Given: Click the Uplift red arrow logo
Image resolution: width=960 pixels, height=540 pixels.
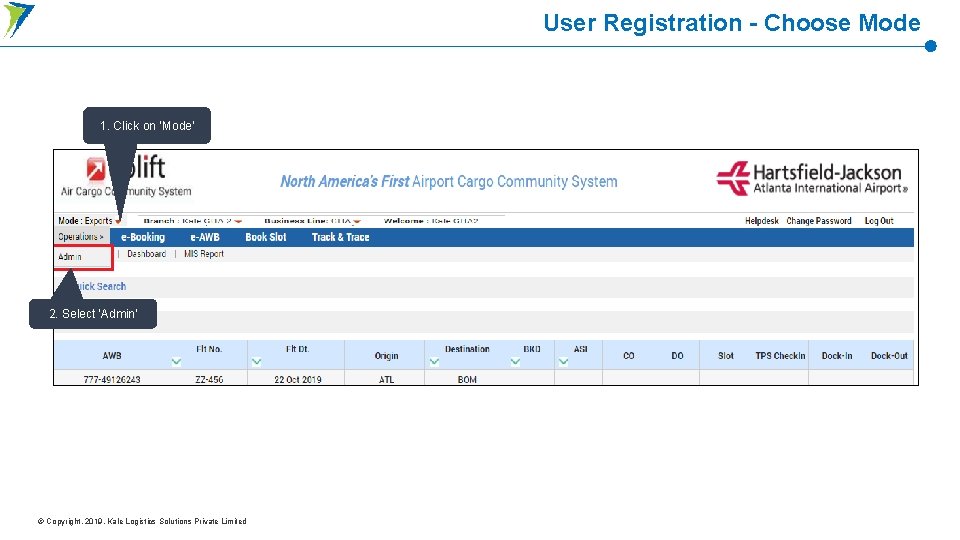Looking at the screenshot, I should [96, 169].
